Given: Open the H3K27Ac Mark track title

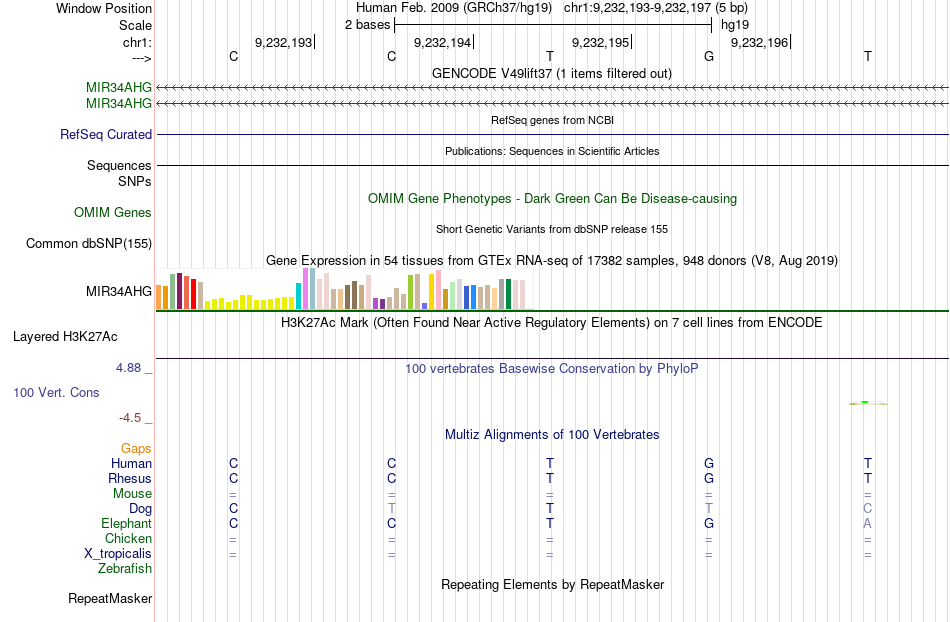Looking at the screenshot, I should (551, 322).
